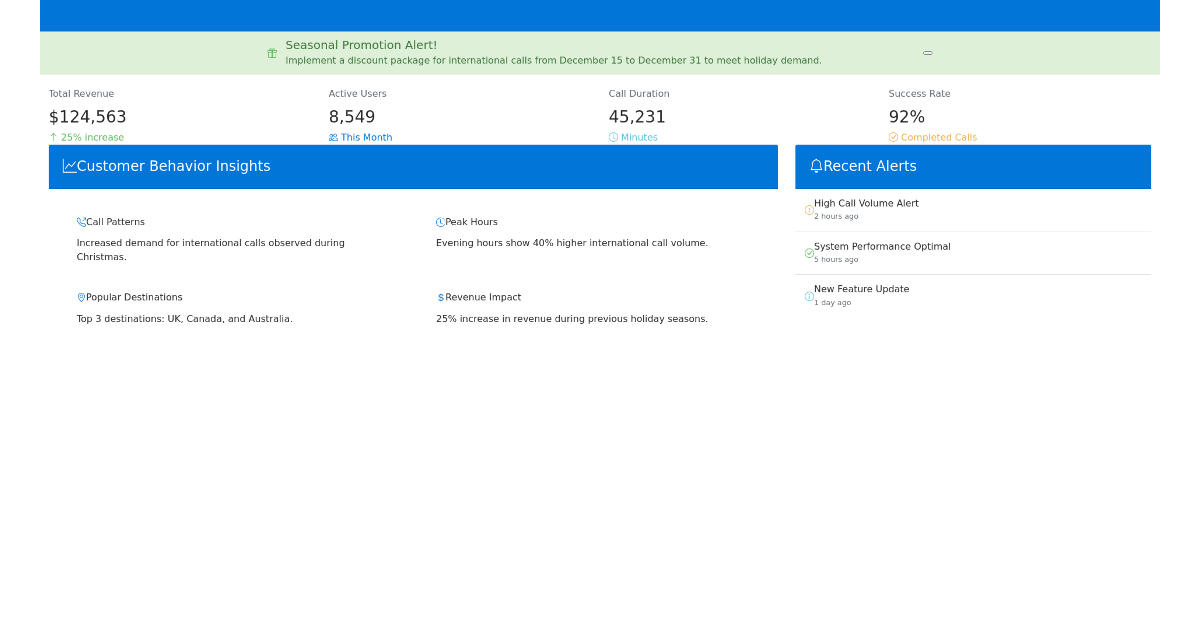Click the warning icon on High Call Volume Alert

(x=807, y=210)
